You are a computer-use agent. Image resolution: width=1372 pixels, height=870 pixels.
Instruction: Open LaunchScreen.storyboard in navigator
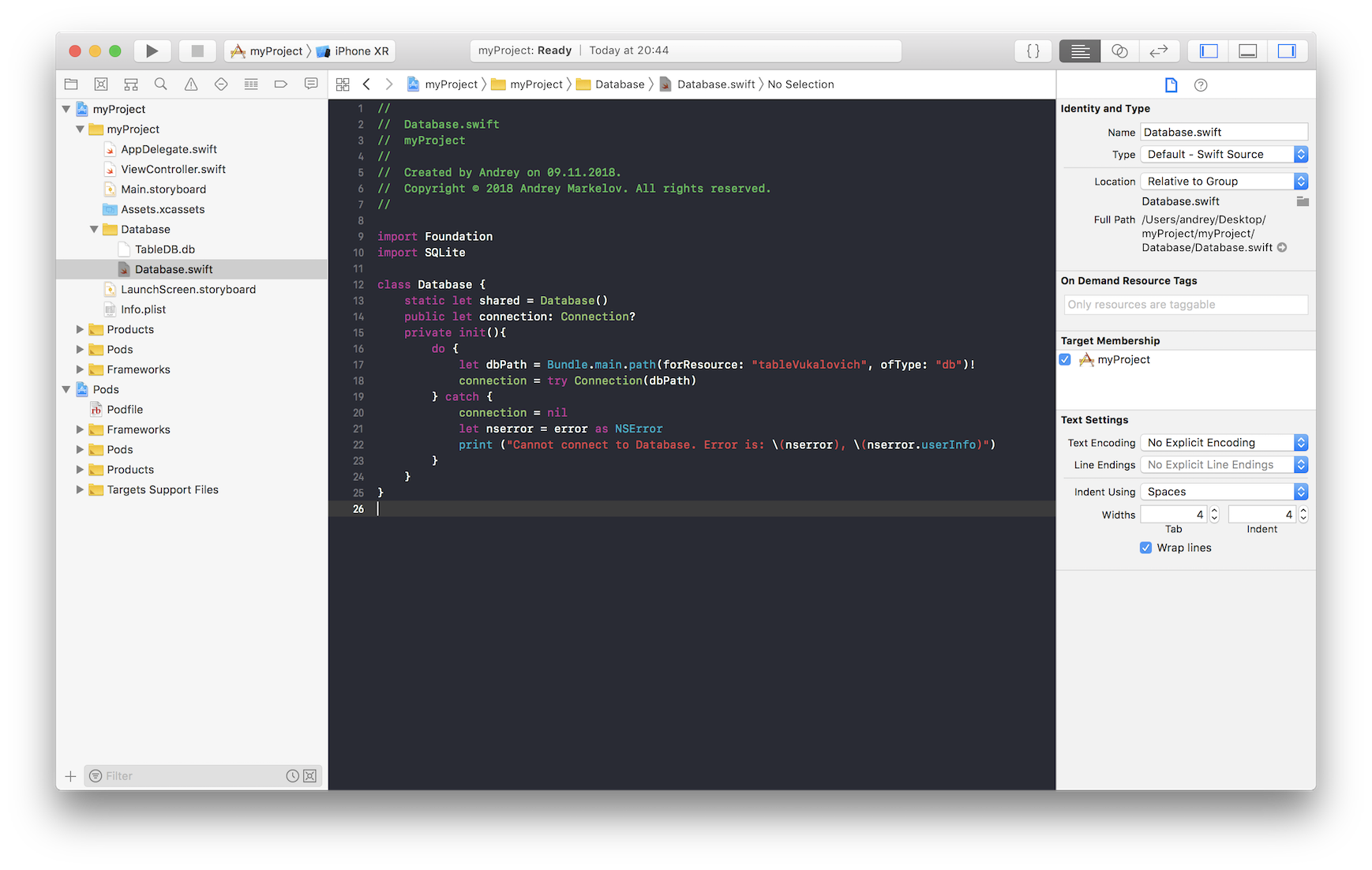(x=188, y=290)
